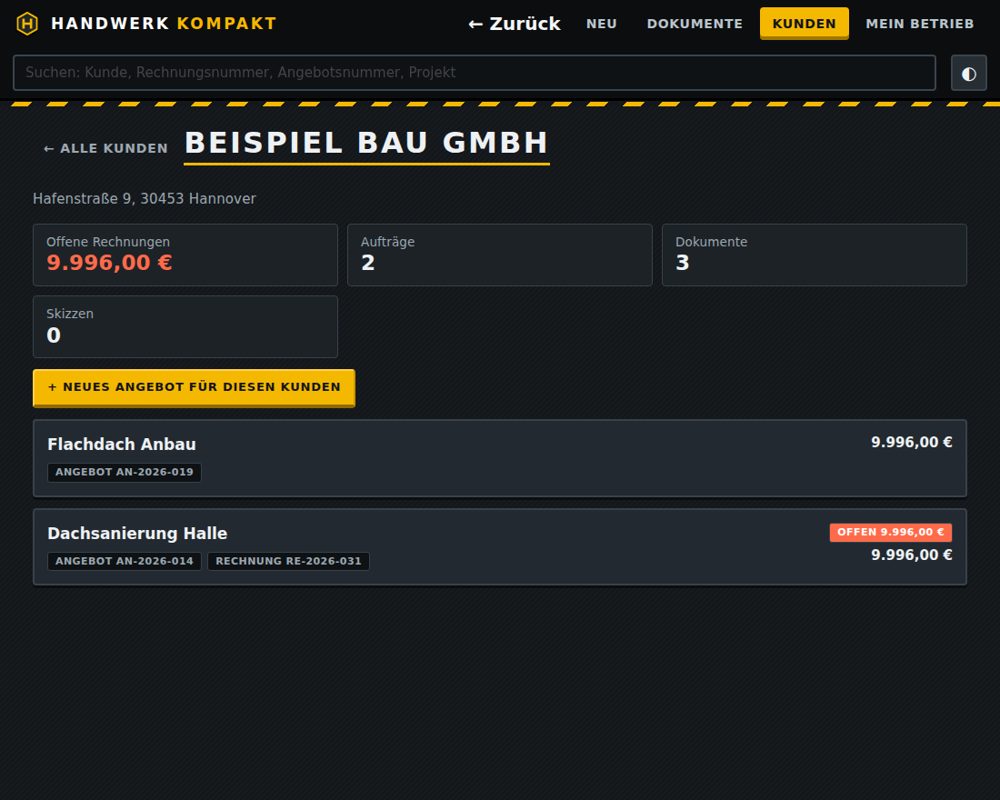The image size is (1000, 800).
Task: Focus the search field for Kunde, Rechnungsnummer
Action: pos(474,73)
